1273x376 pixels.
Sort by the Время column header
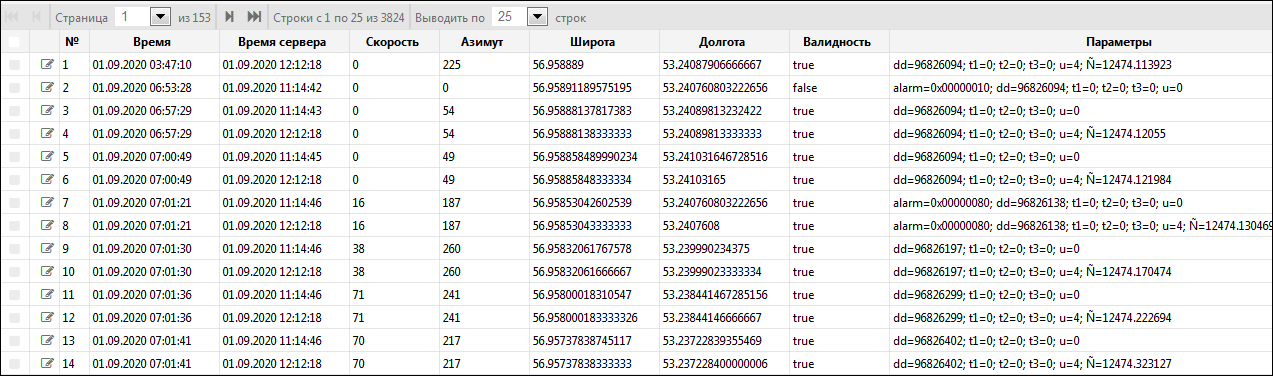click(150, 42)
